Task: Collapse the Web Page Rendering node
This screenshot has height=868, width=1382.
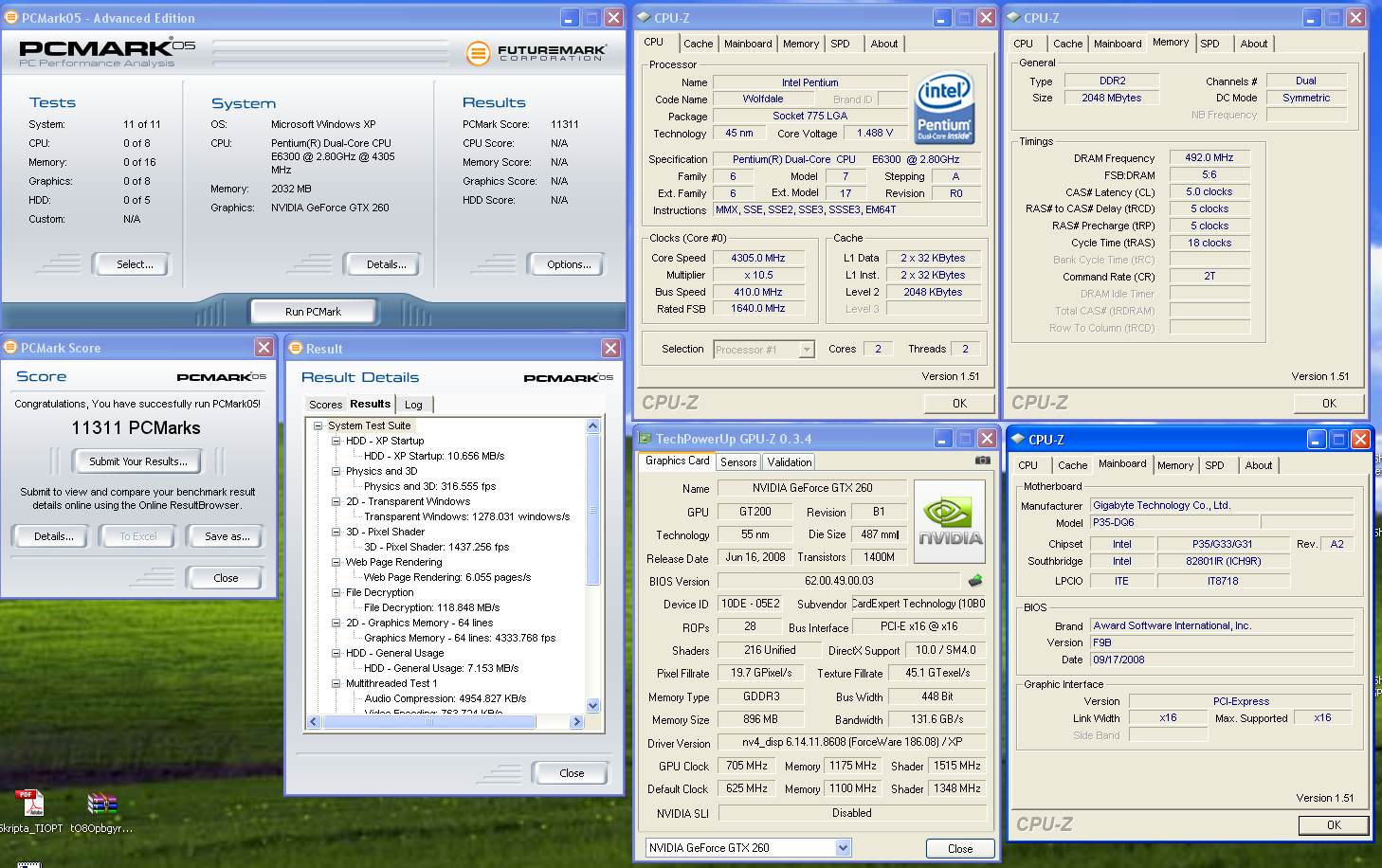Action: point(336,562)
